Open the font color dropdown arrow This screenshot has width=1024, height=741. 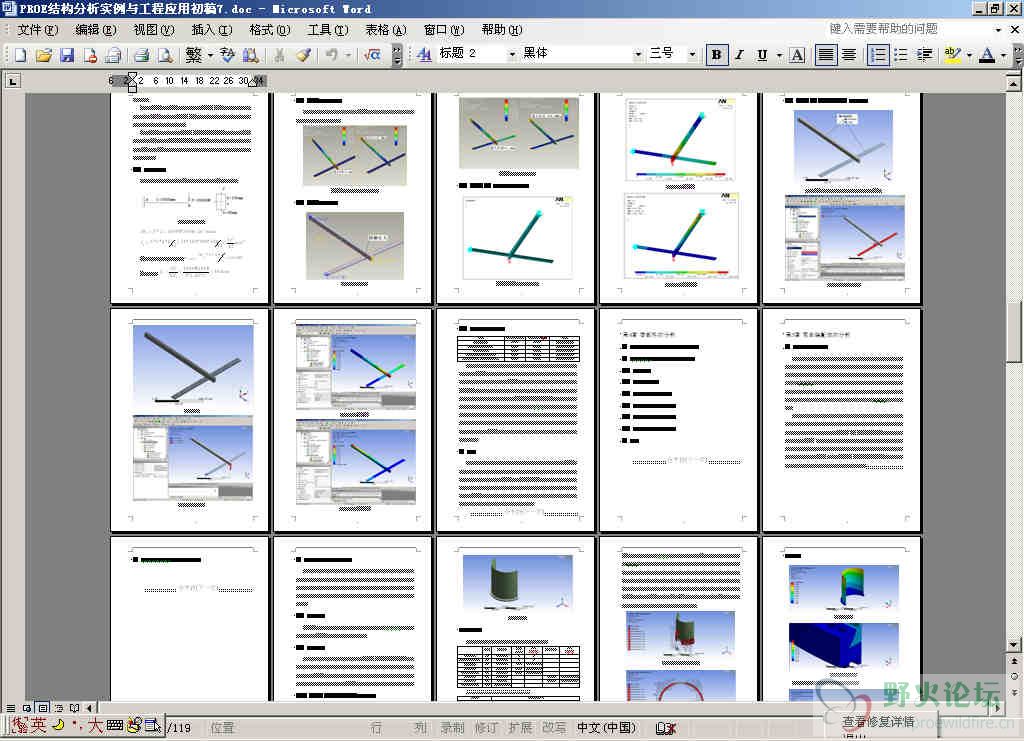click(1002, 55)
